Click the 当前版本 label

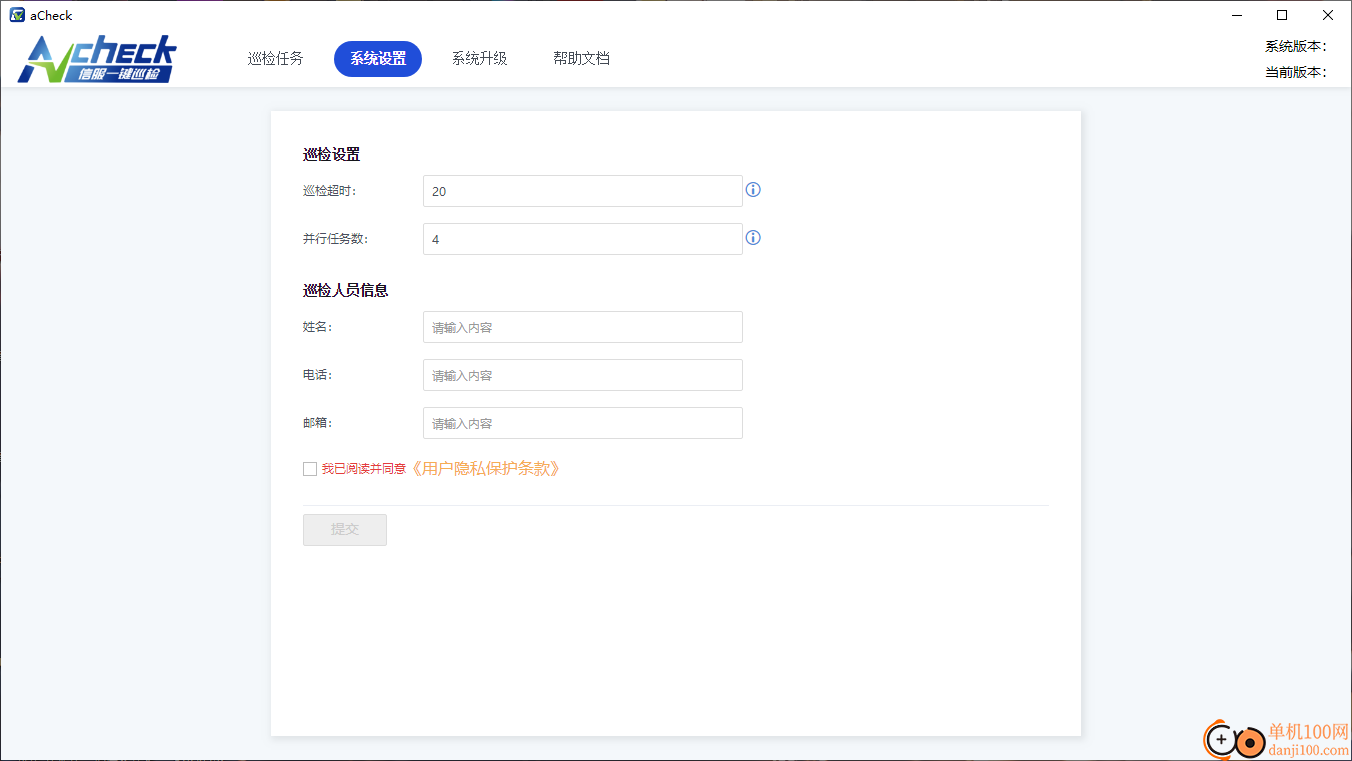(x=1296, y=72)
